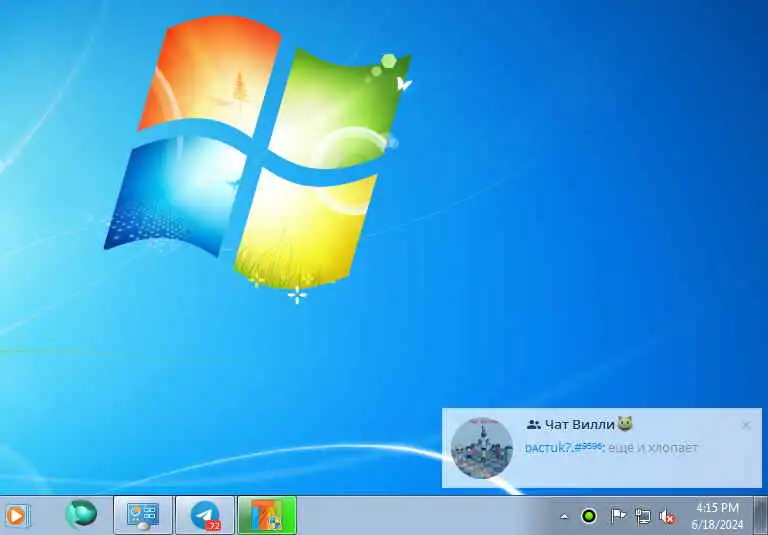
Task: Open Windows Media Player from taskbar
Action: pyautogui.click(x=16, y=515)
